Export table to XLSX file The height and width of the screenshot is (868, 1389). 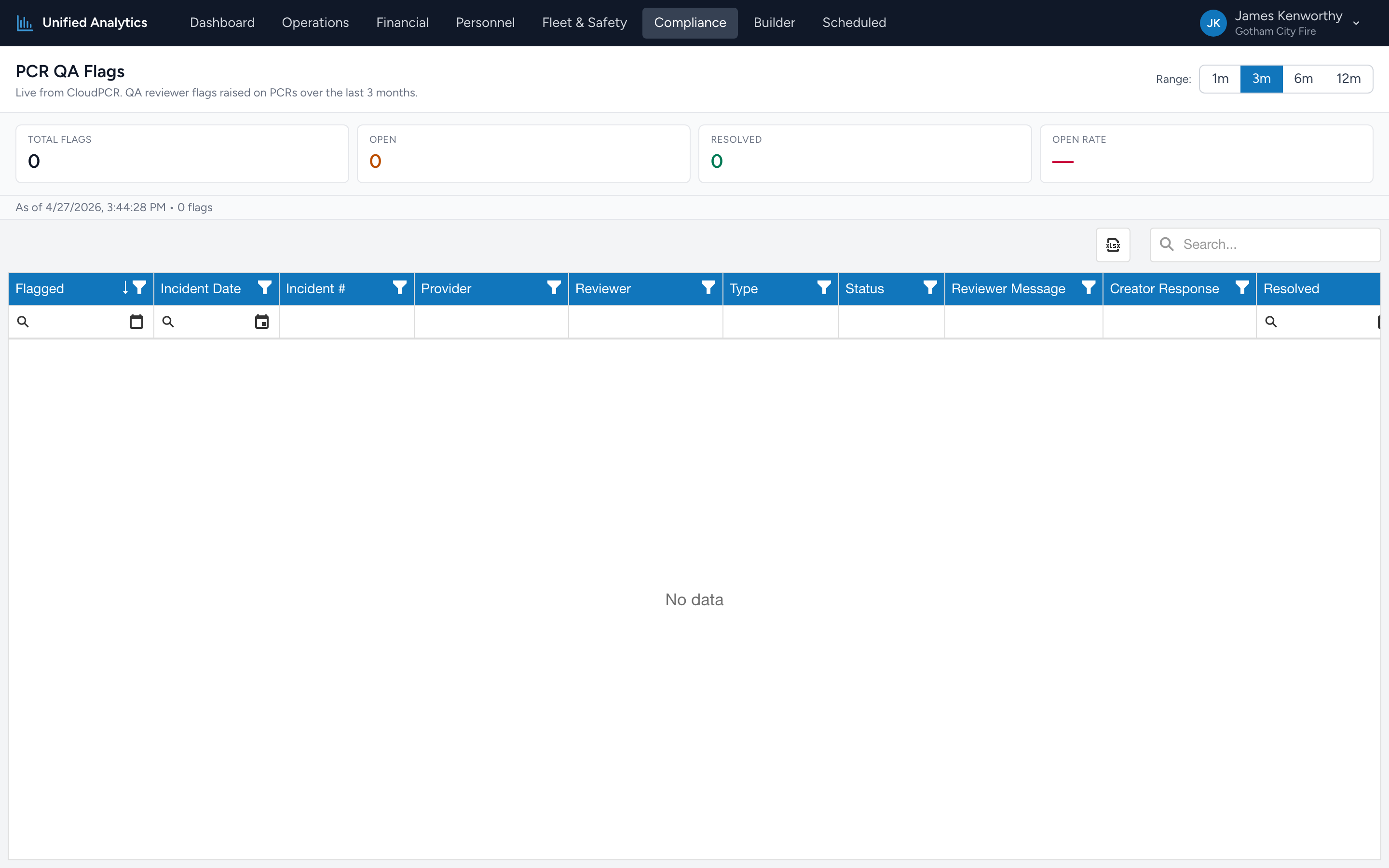click(x=1113, y=245)
